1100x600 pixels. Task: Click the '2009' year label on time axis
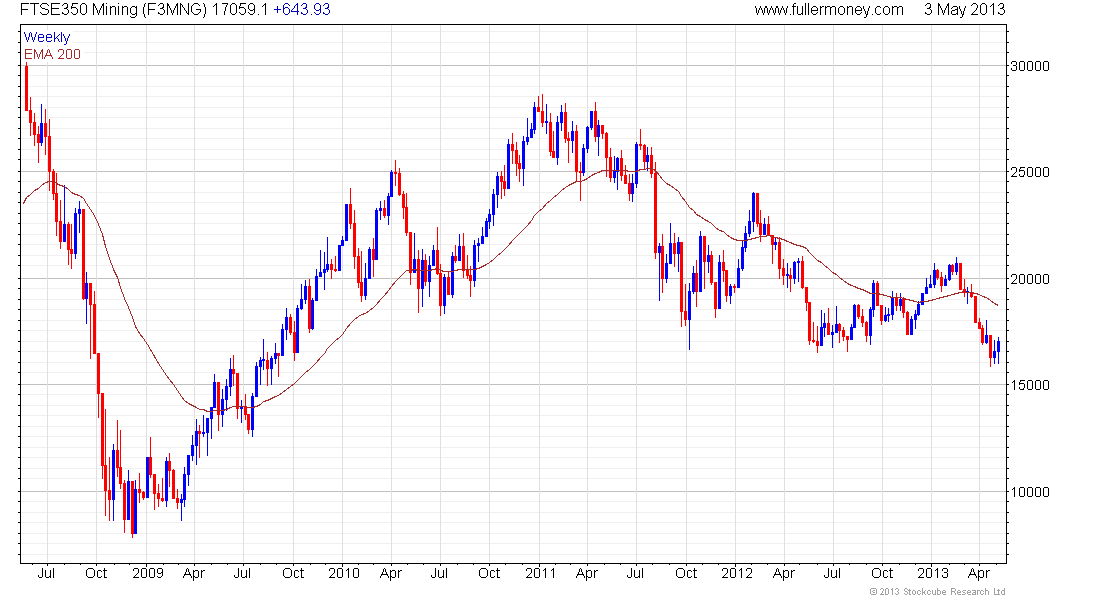pos(147,573)
